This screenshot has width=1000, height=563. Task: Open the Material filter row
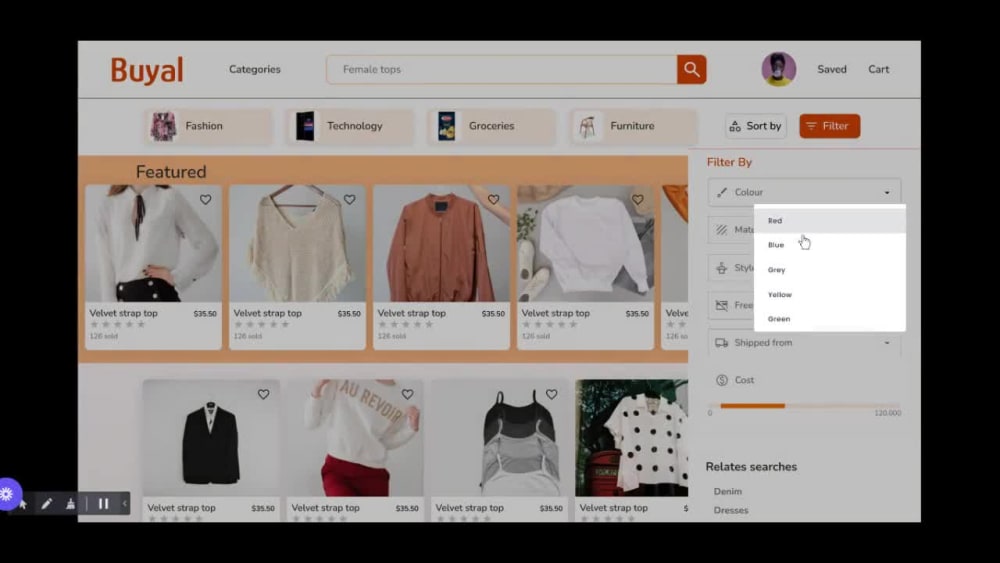731,230
